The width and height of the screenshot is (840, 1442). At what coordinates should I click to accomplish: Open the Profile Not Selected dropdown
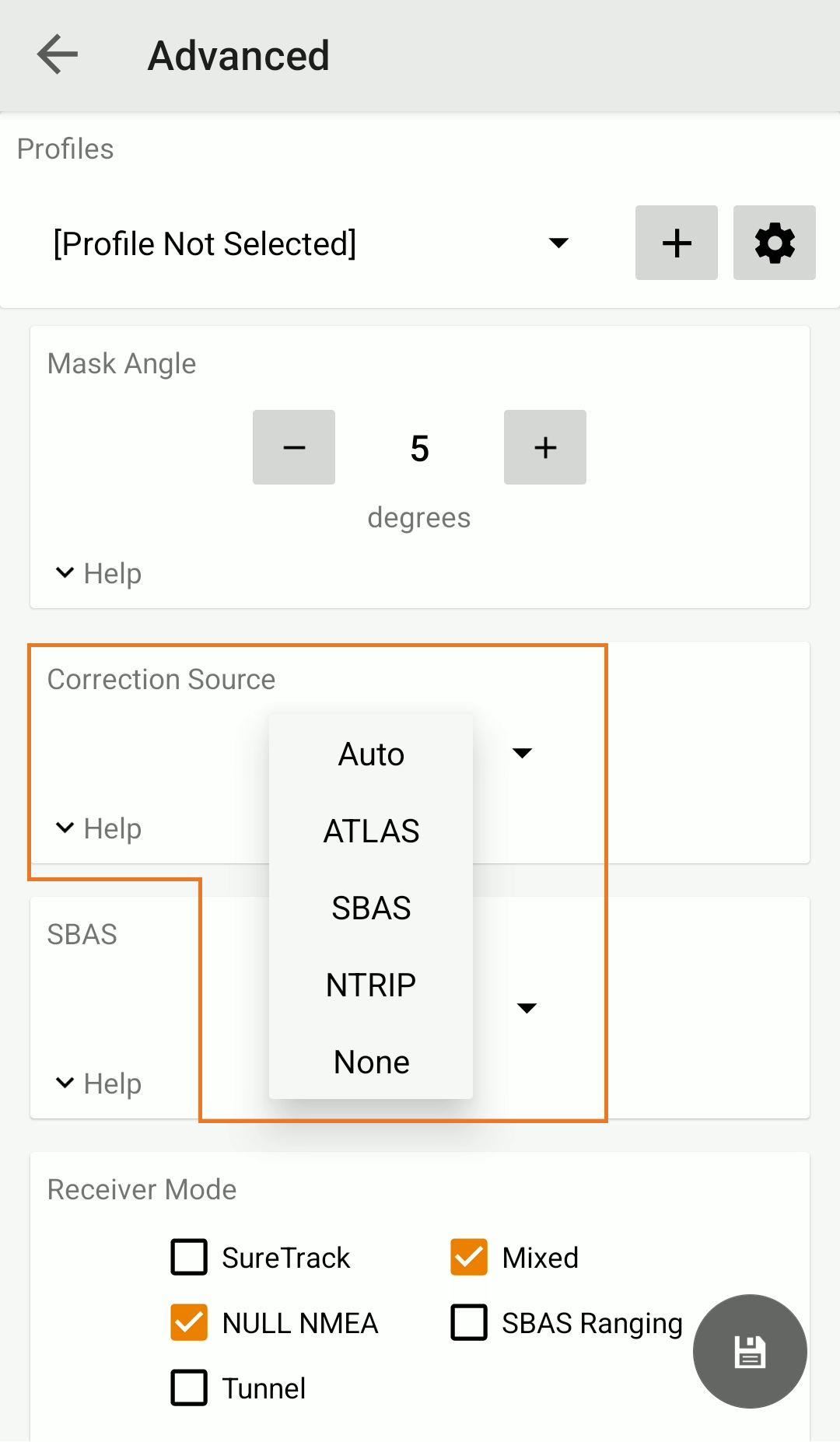click(311, 243)
